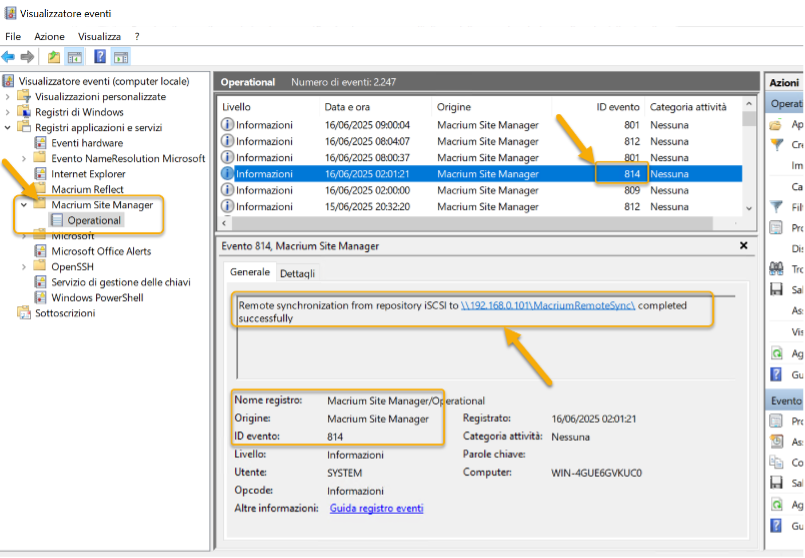805x558 pixels.
Task: Open the ? help menu
Action: point(137,36)
